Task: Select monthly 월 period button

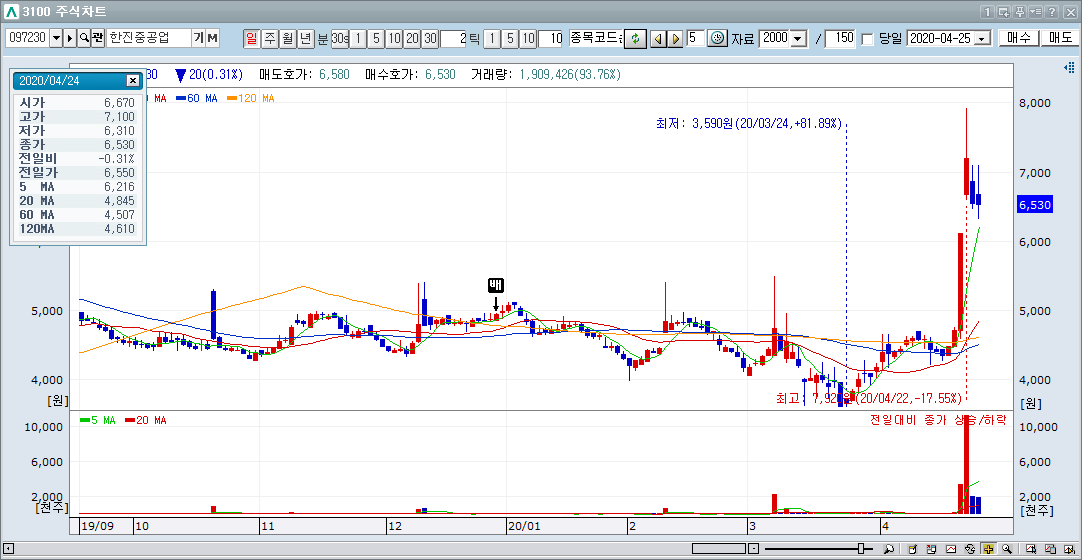Action: (287, 39)
